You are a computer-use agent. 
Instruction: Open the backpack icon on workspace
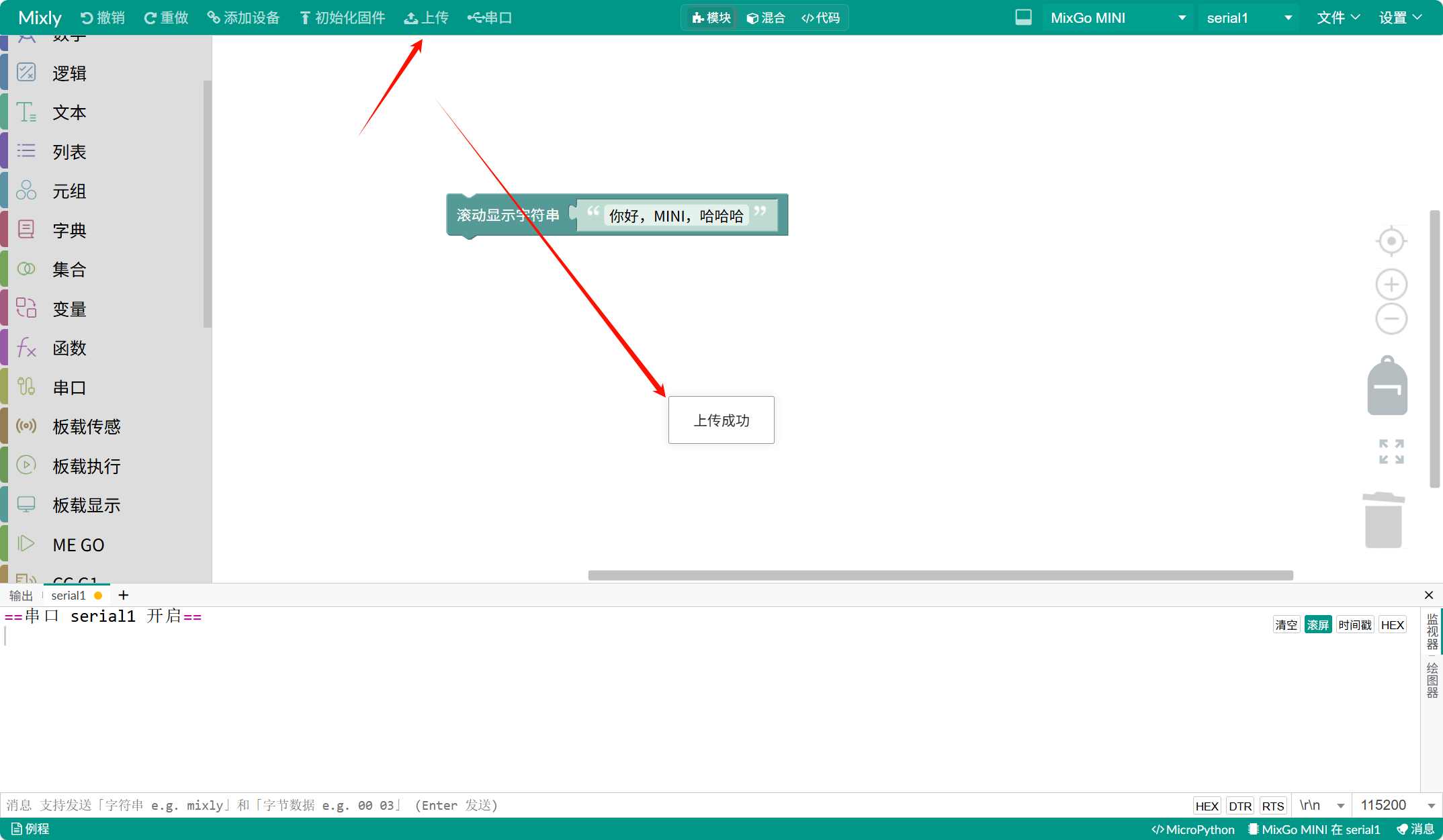[x=1387, y=386]
